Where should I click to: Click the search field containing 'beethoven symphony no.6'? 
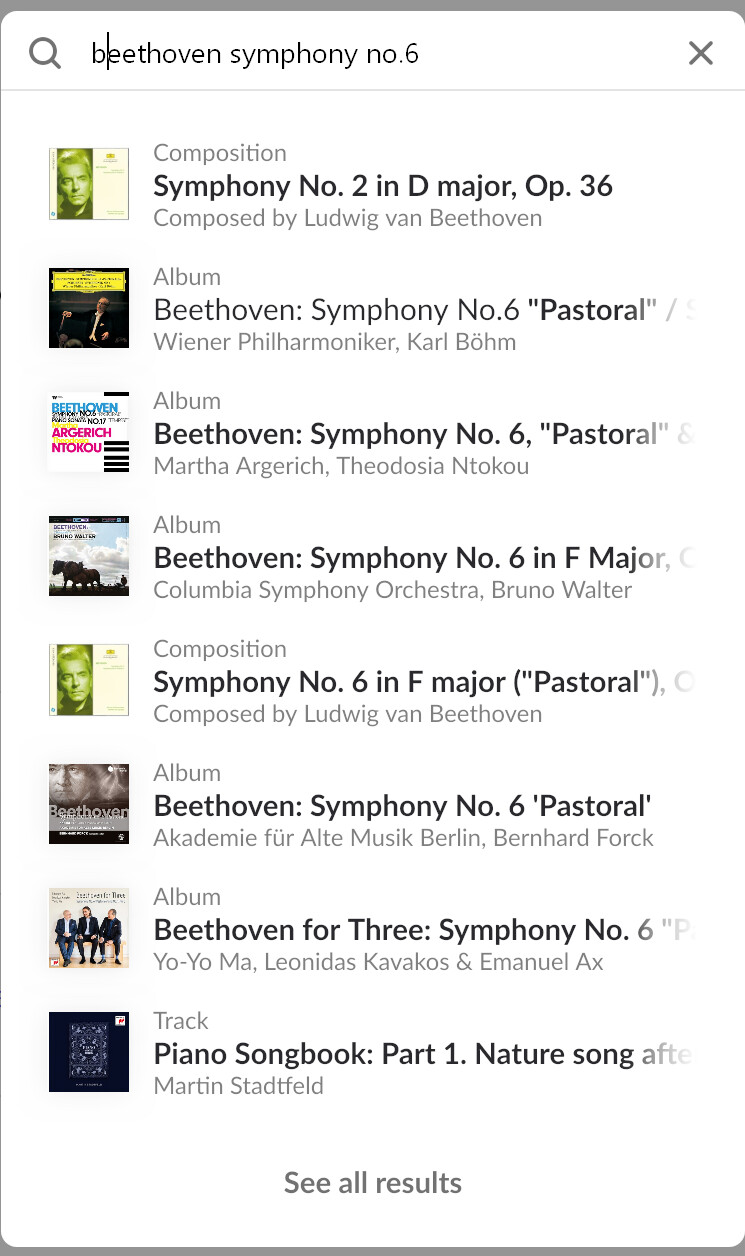(x=380, y=53)
